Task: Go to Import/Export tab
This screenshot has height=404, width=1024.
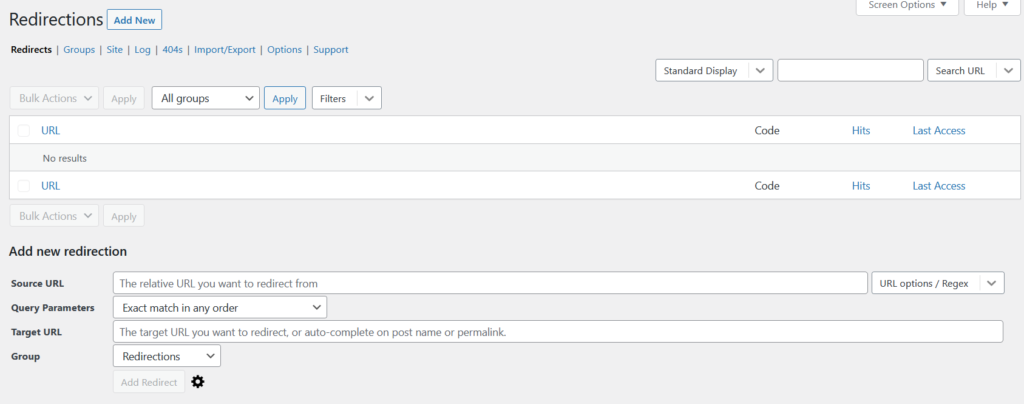Action: (x=225, y=50)
